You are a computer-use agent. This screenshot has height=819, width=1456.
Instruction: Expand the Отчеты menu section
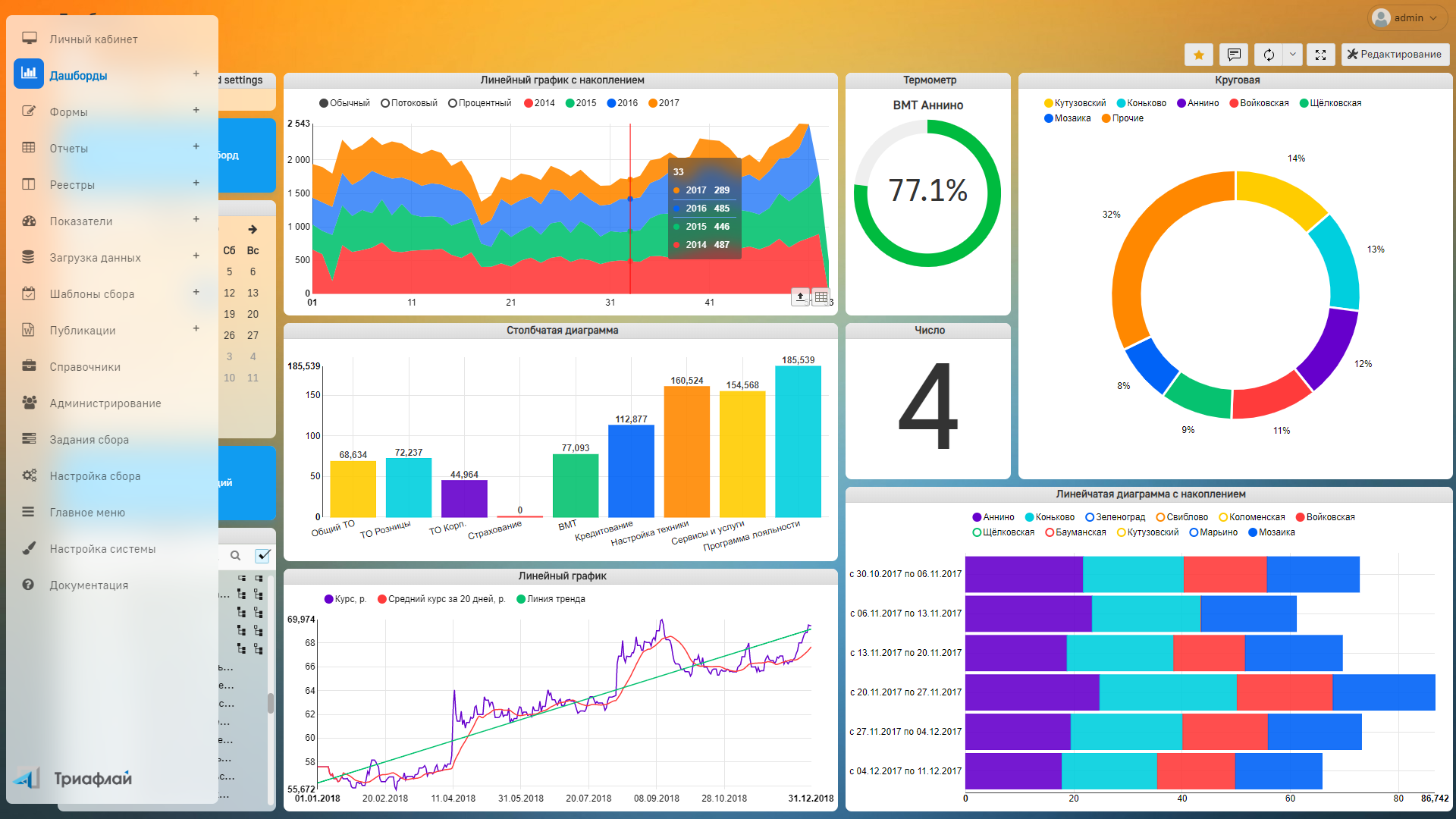click(x=196, y=147)
